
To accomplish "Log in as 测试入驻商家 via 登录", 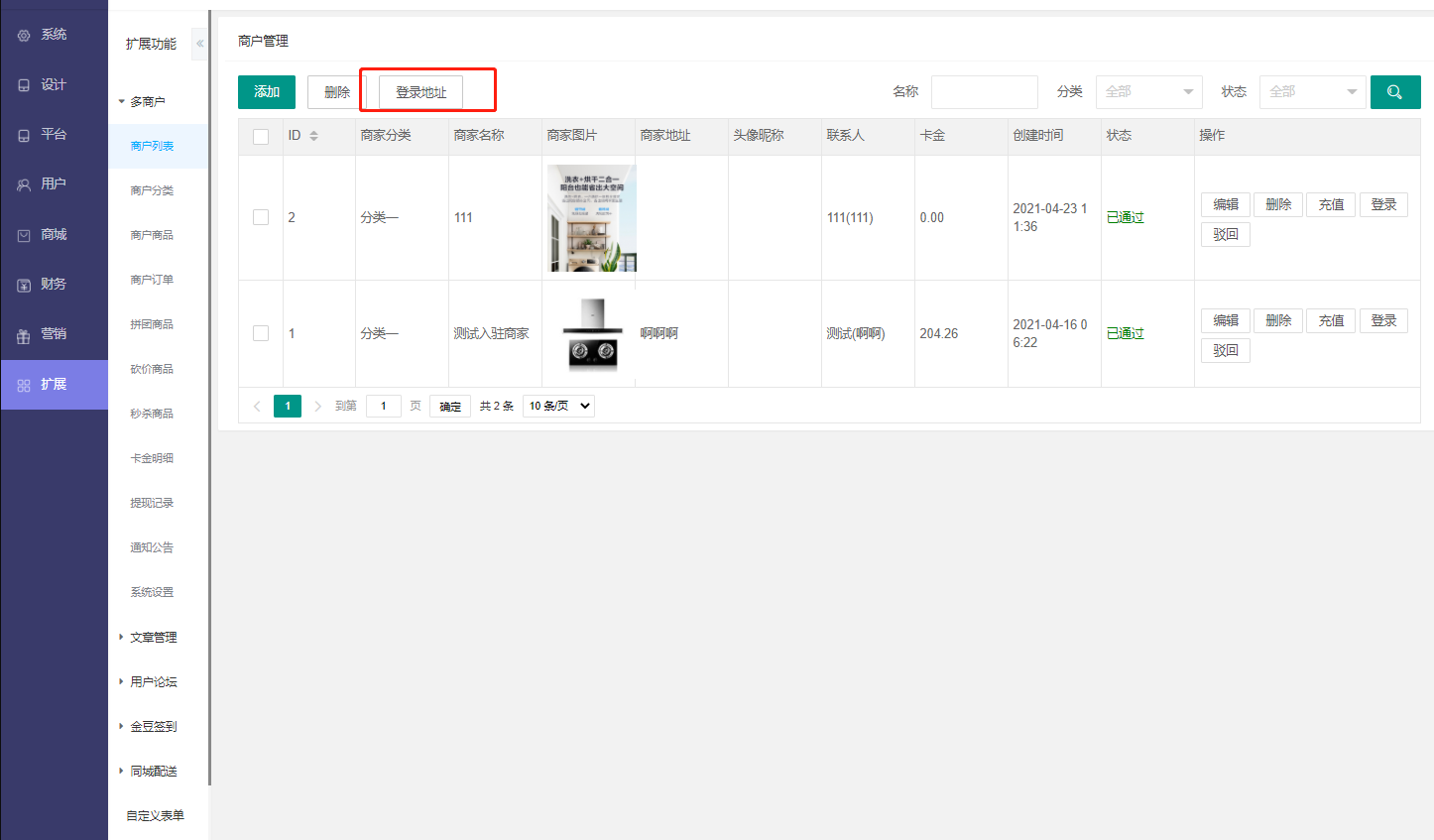I will point(1383,320).
